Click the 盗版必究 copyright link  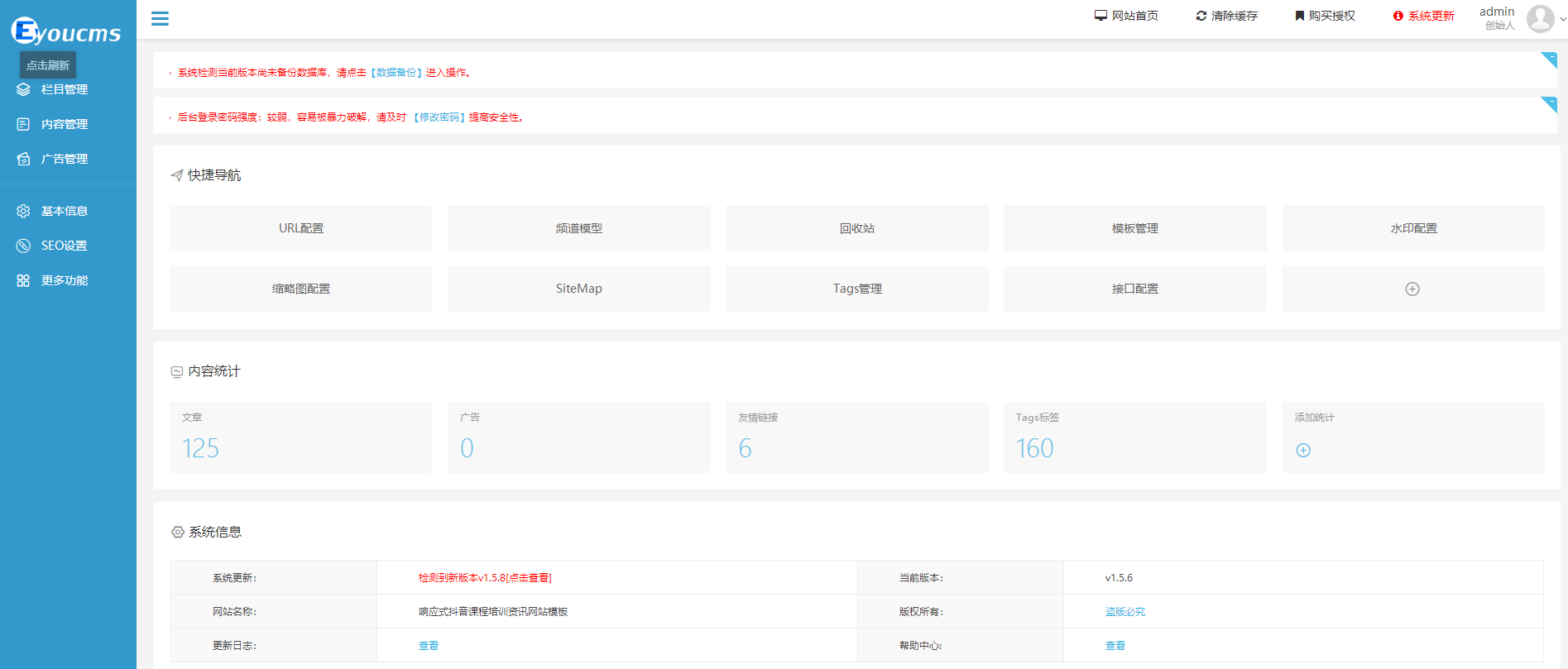tap(1125, 612)
